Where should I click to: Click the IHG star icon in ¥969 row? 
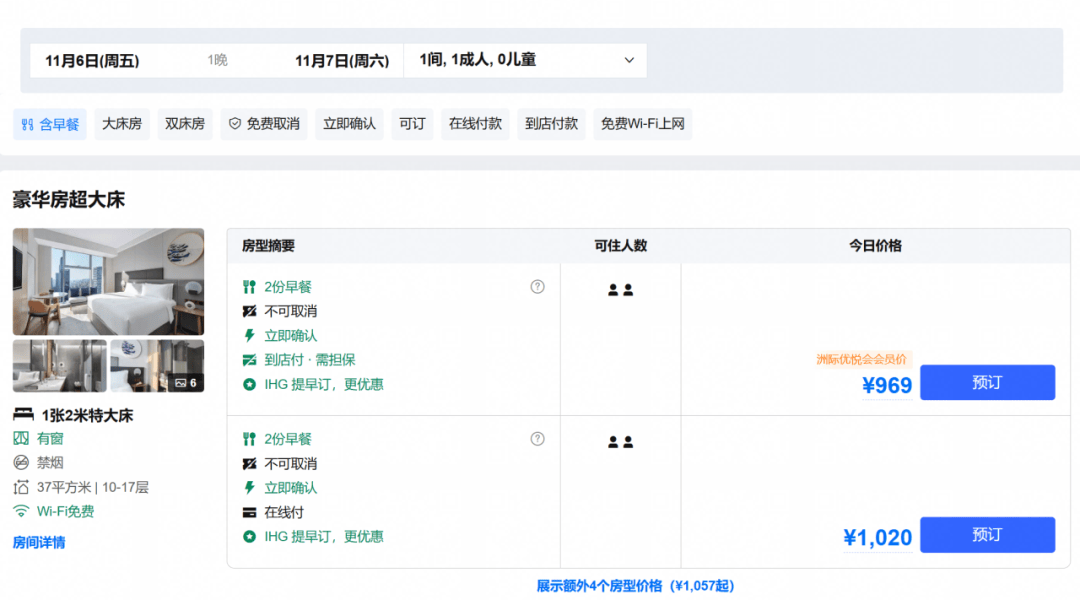coord(249,384)
